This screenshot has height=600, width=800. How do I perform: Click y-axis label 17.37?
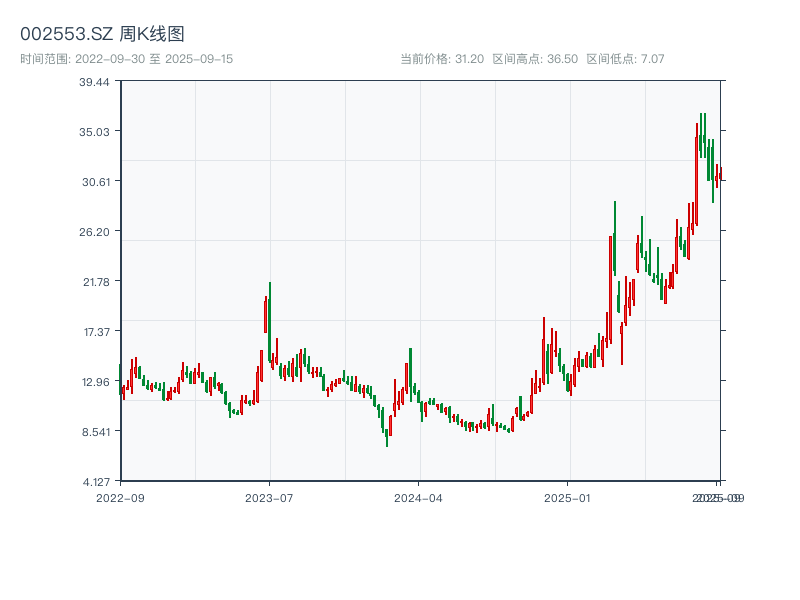pos(97,332)
